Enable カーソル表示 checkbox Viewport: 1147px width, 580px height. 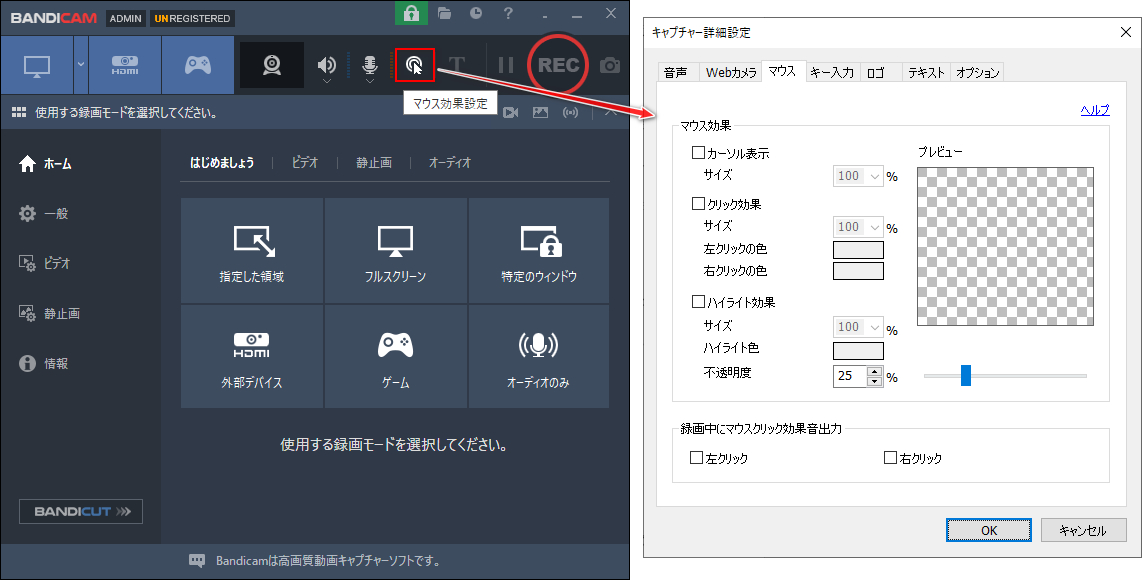tap(698, 153)
